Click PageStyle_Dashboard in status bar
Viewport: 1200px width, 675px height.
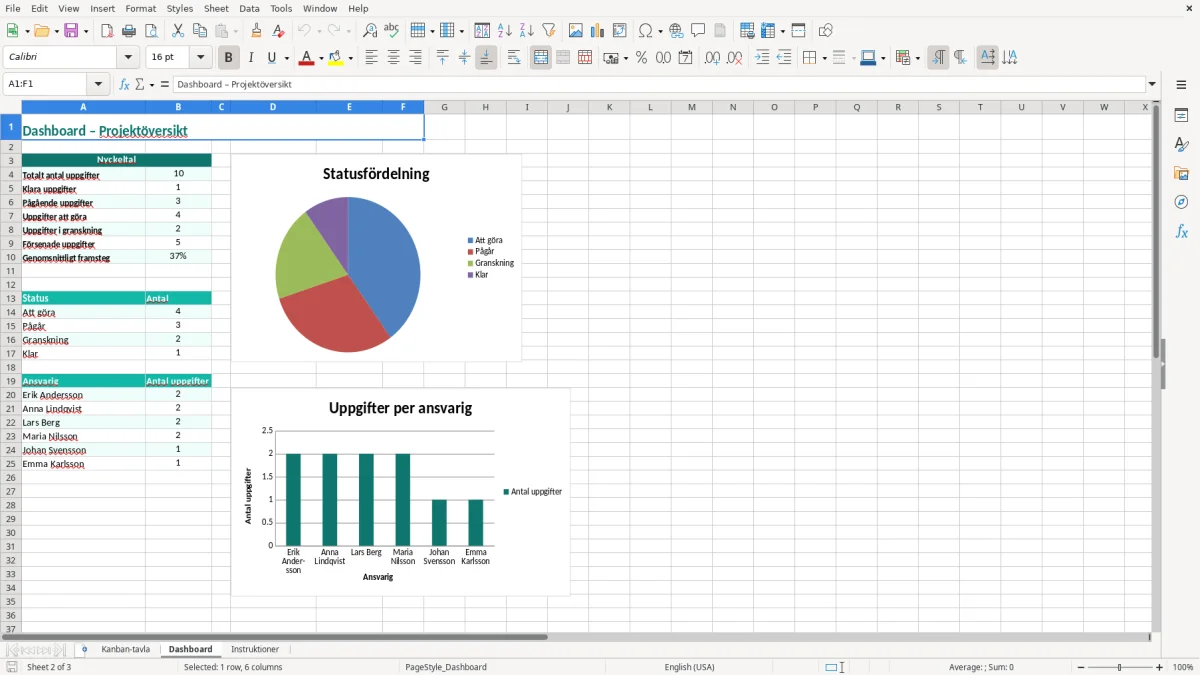446,667
